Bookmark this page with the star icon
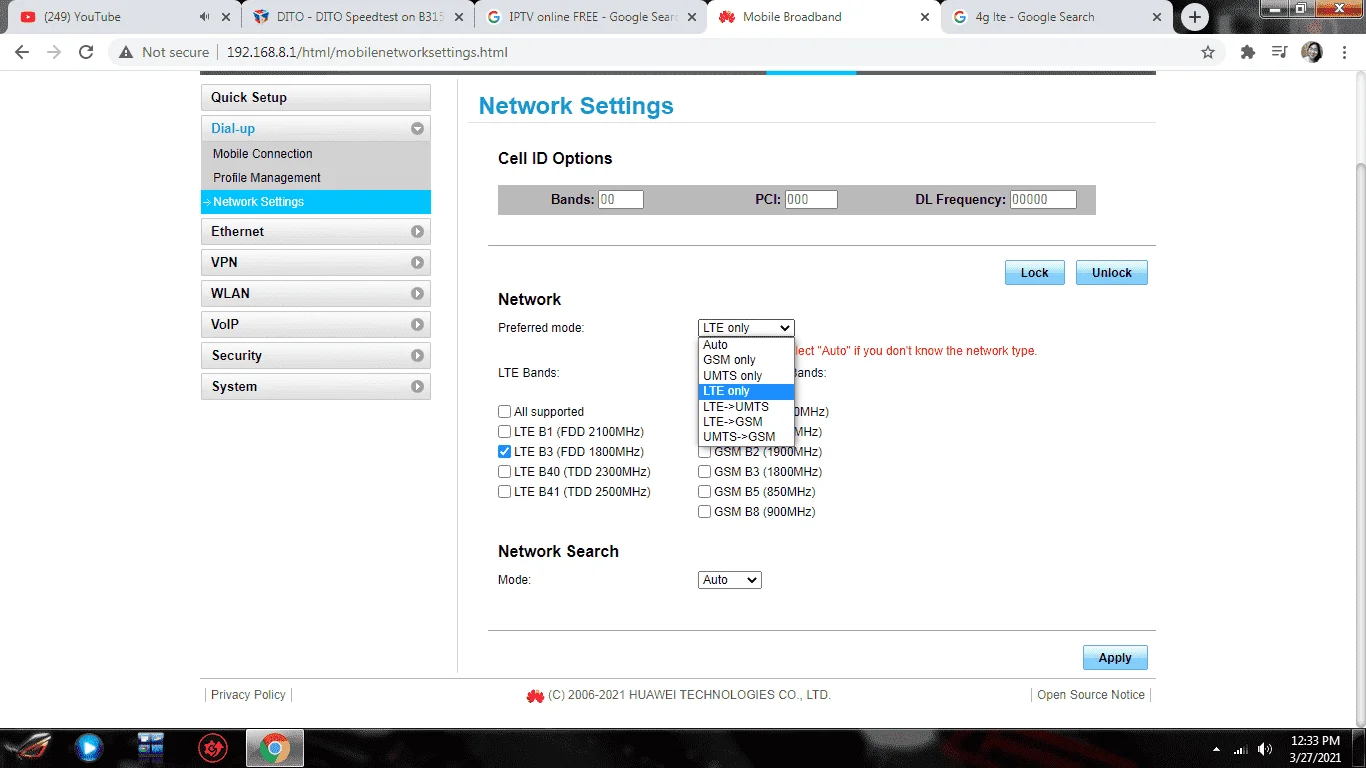 coord(1208,52)
